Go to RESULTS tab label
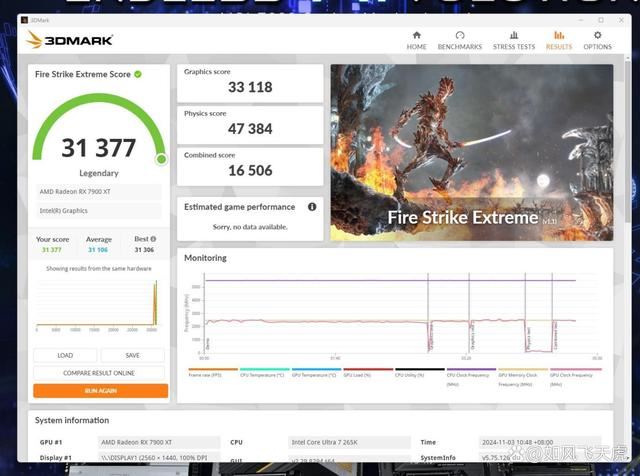This screenshot has width=640, height=476. (559, 47)
